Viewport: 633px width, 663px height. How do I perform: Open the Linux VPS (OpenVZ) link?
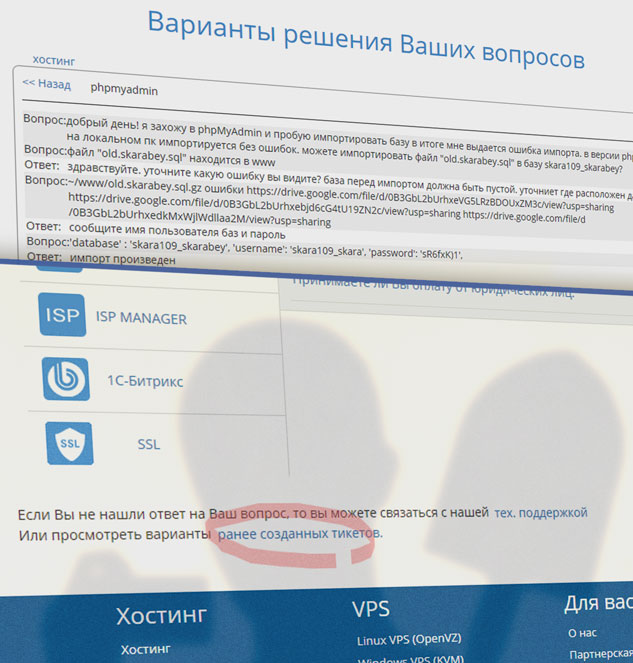point(409,639)
